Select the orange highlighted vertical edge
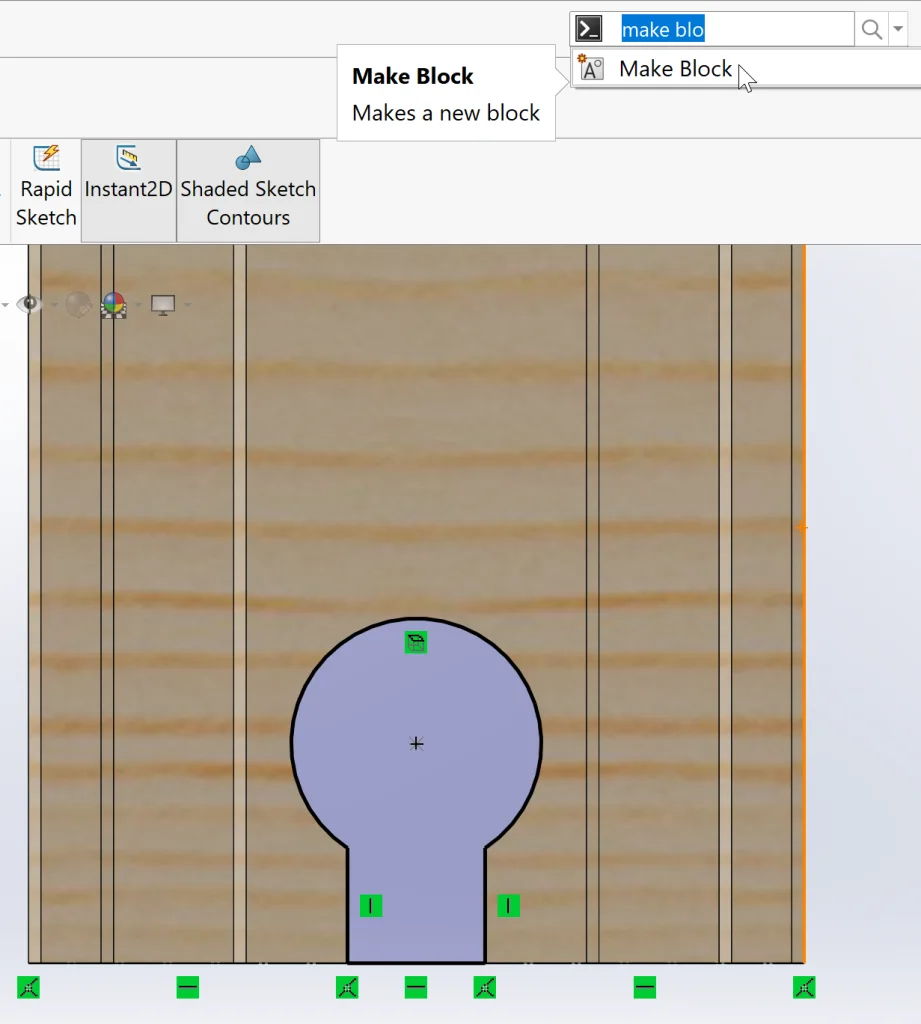Screen dimensions: 921x1024 click(804, 604)
